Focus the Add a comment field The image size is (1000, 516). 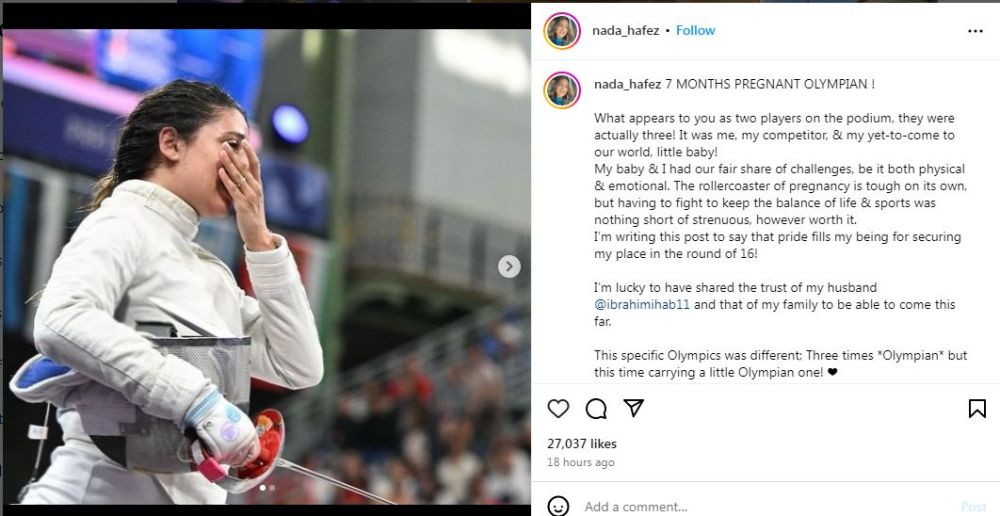[765, 507]
